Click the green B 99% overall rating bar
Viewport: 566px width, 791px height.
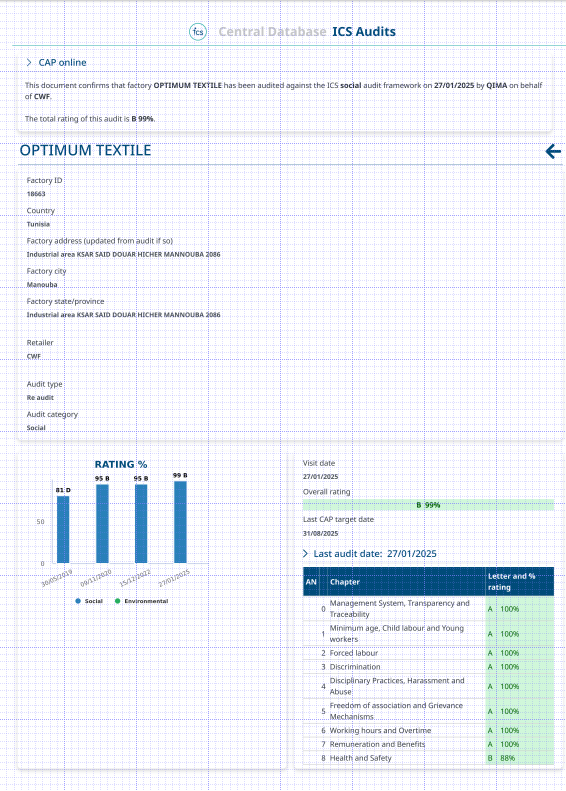(428, 505)
